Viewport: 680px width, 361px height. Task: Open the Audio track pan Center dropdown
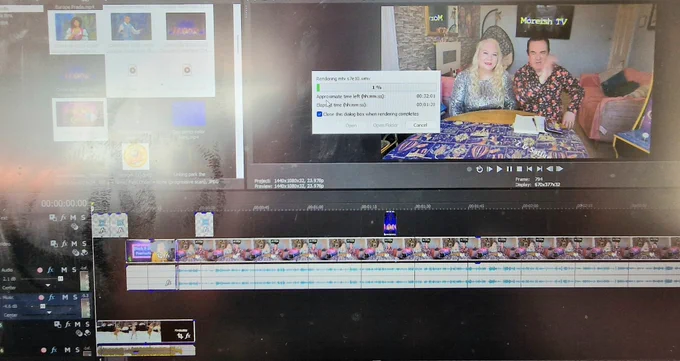48,286
